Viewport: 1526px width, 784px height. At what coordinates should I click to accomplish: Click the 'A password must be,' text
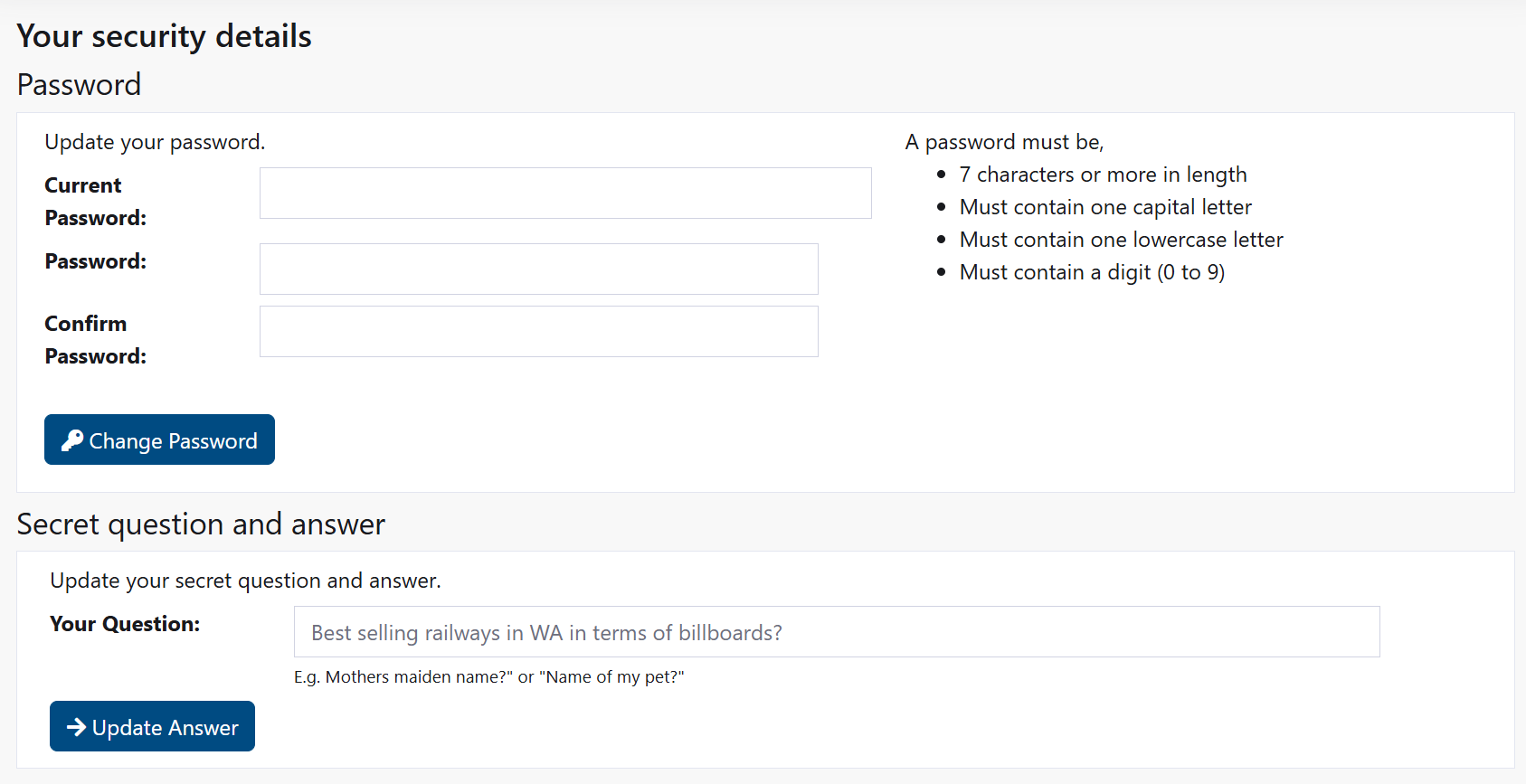[1004, 142]
